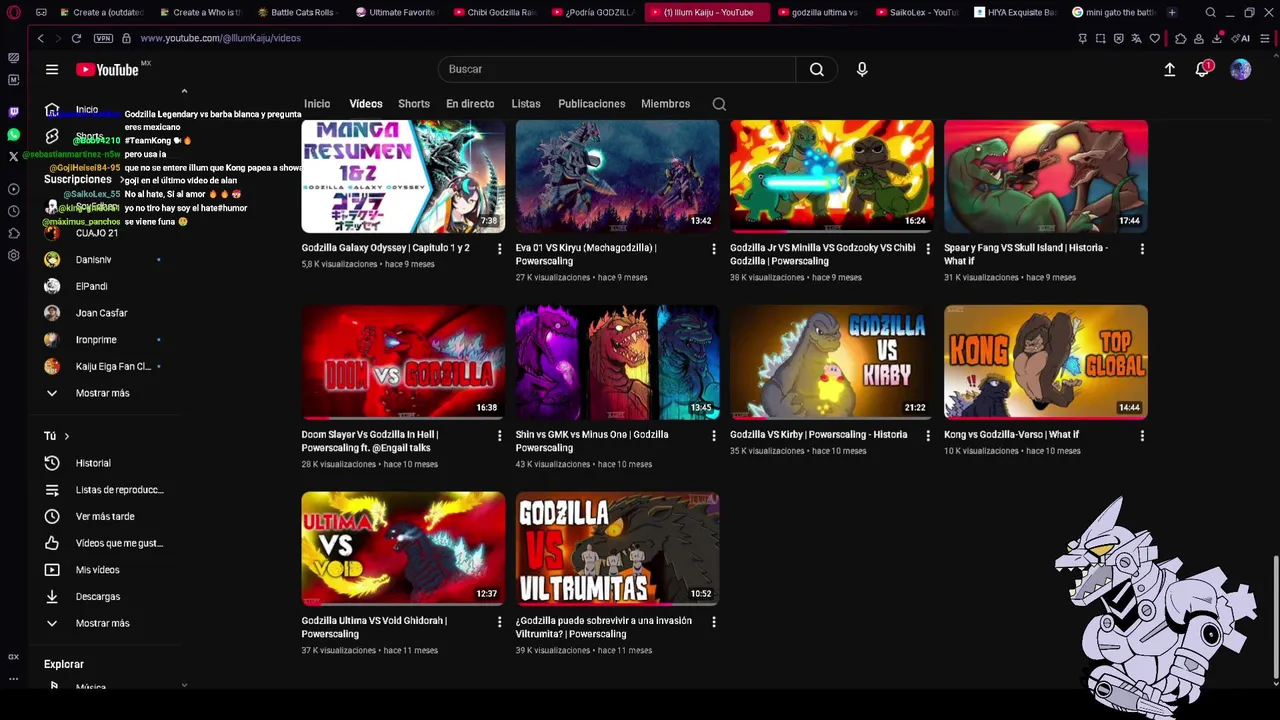Click the YouTube search input field

point(617,69)
